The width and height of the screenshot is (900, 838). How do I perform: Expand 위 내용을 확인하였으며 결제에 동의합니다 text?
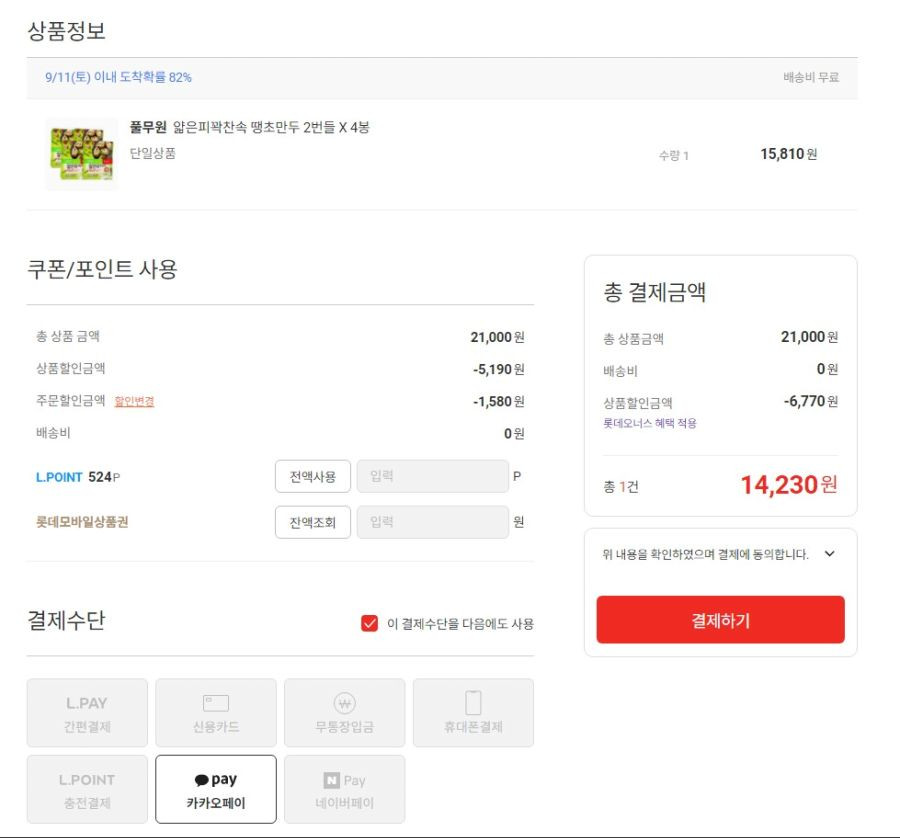click(705, 554)
